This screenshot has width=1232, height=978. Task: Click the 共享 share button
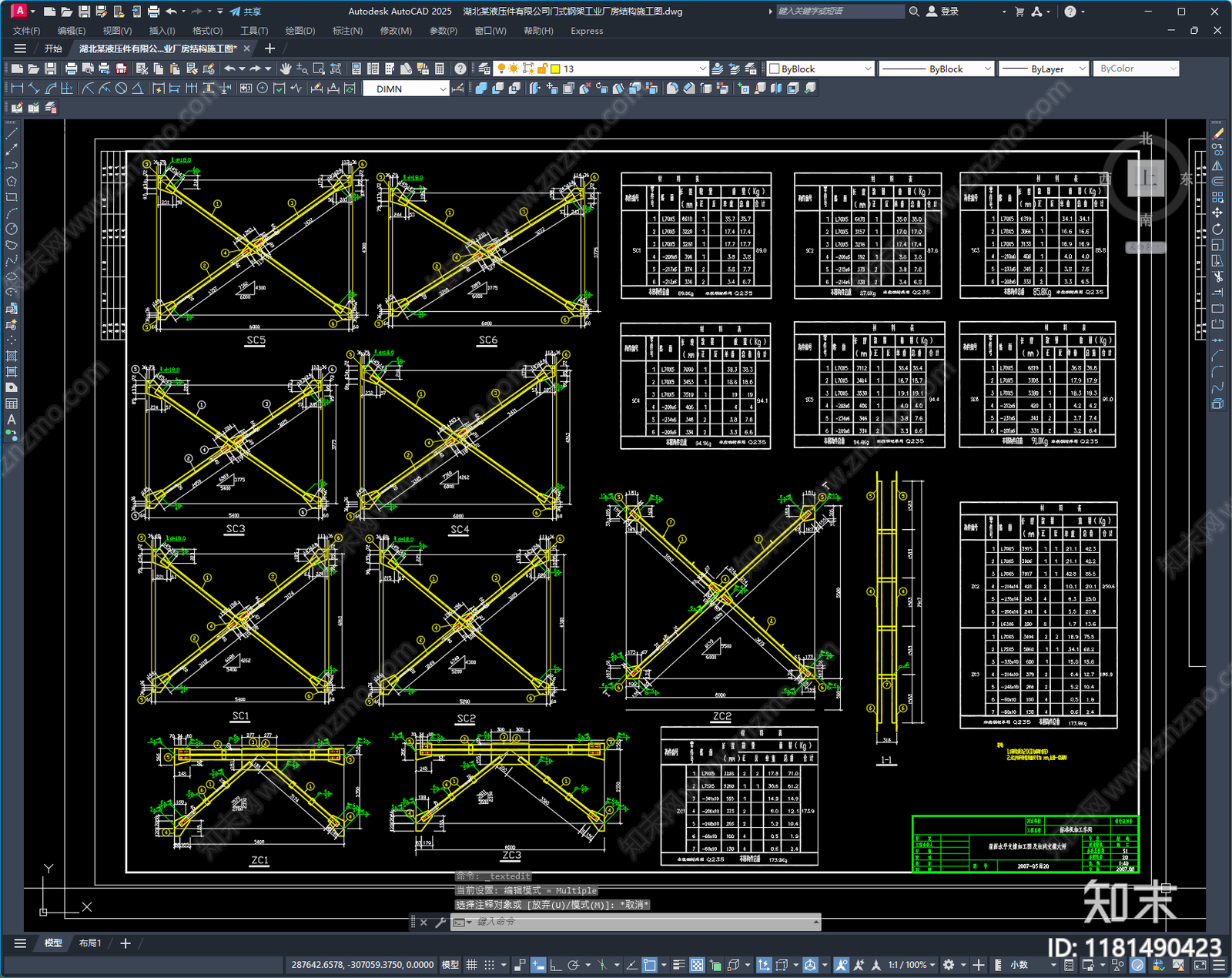click(246, 12)
